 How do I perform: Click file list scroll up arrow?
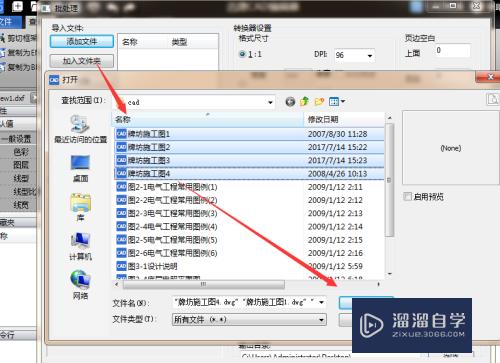pos(389,118)
